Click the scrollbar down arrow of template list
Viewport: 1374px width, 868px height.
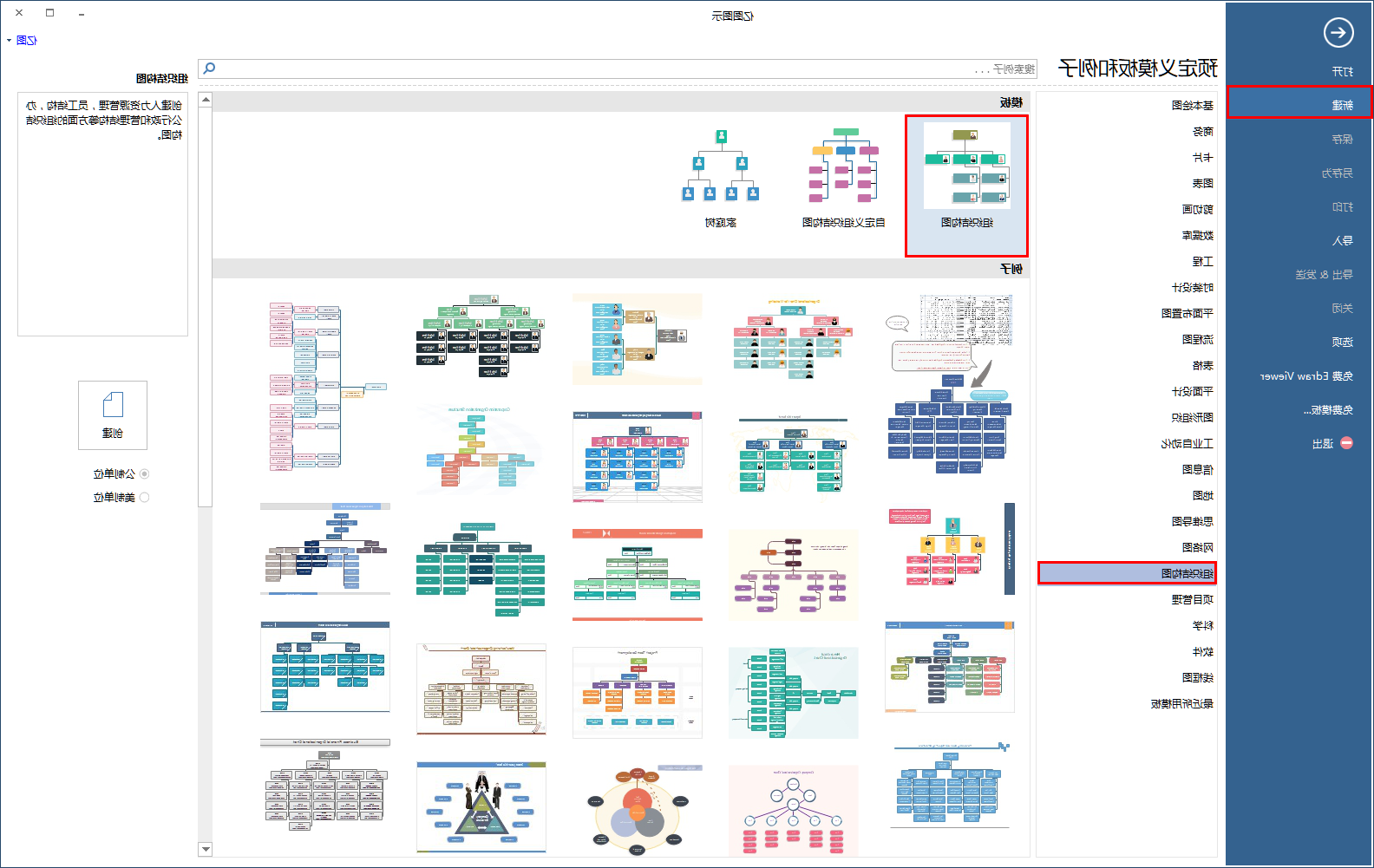pos(206,850)
